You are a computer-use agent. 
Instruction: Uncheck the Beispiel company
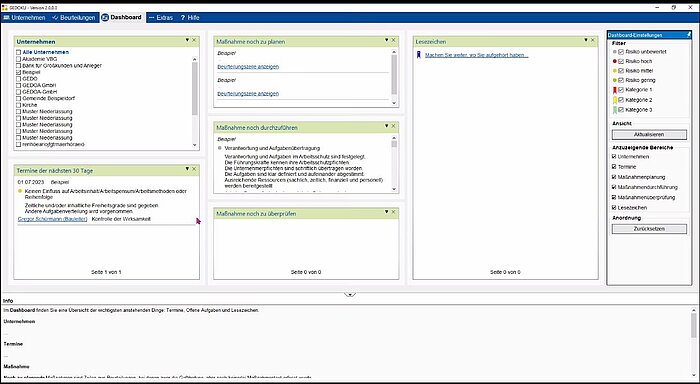tap(18, 72)
